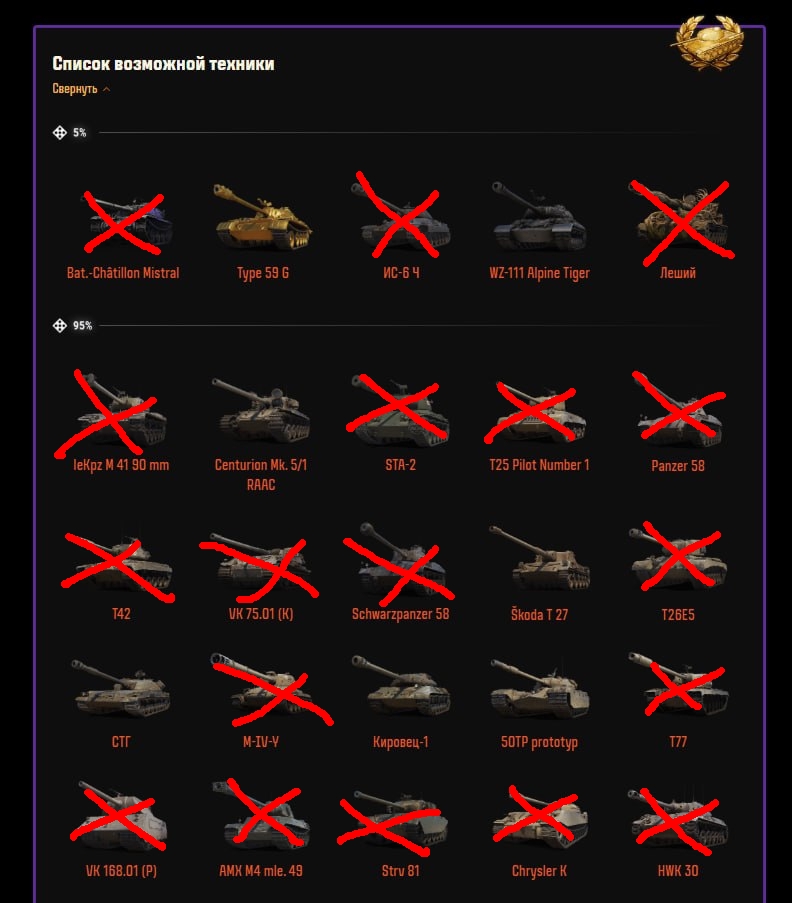Click the chevron arrow next to Свернуть
792x903 pixels.
click(107, 89)
